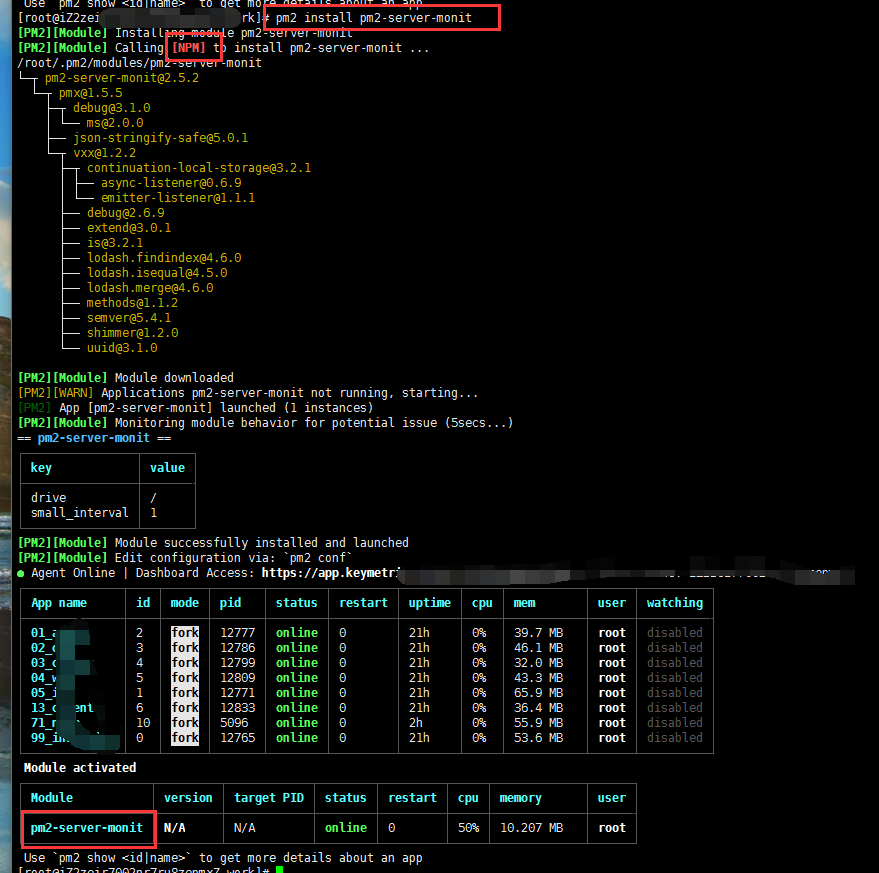Click emitter-listener@1.1.1 entry

(x=178, y=198)
